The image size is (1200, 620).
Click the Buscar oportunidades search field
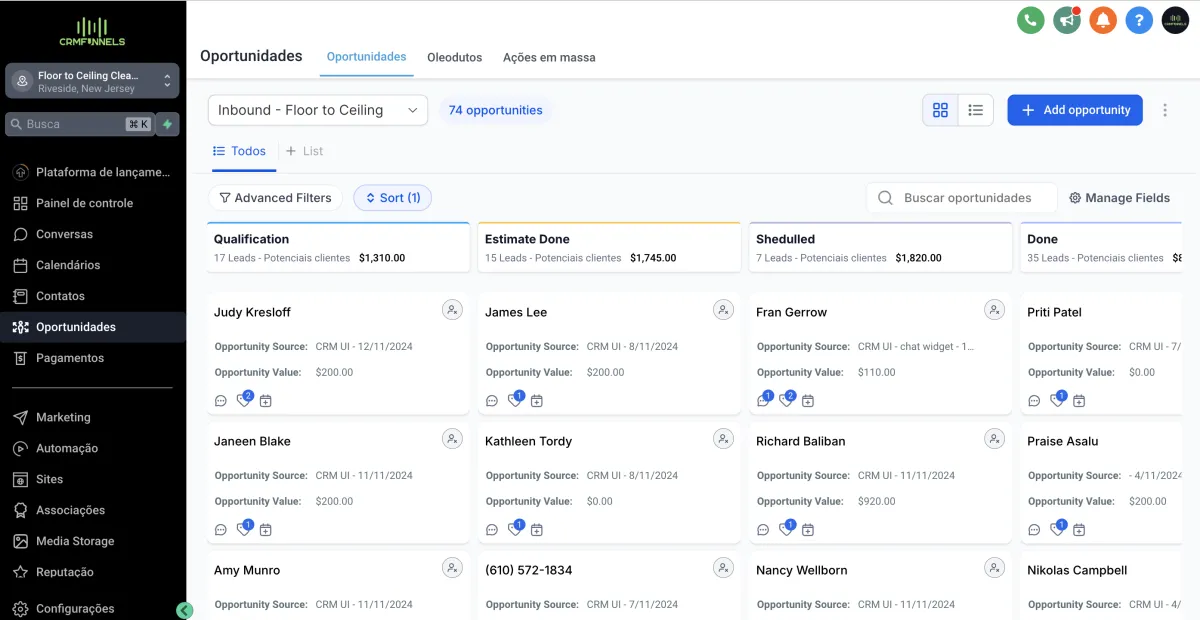(x=961, y=198)
